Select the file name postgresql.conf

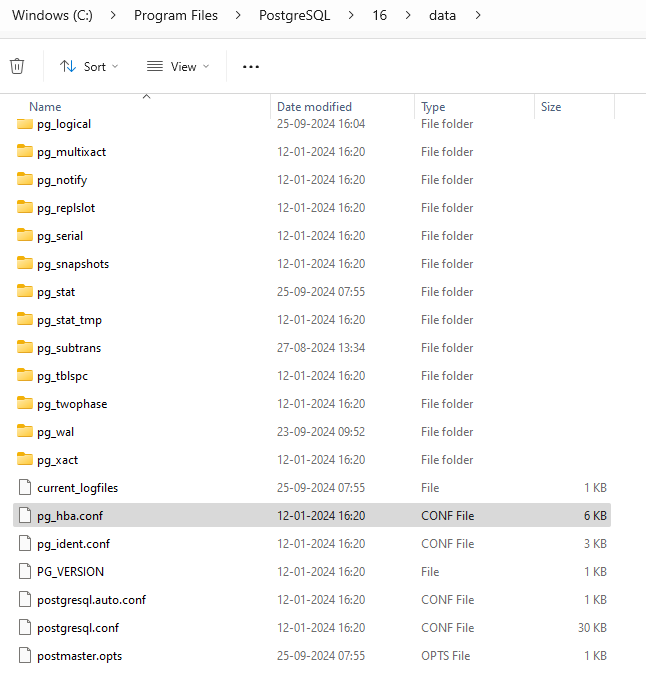tap(78, 628)
